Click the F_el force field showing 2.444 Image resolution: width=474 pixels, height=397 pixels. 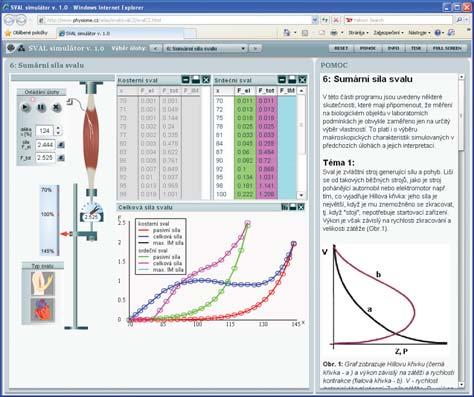coord(45,145)
